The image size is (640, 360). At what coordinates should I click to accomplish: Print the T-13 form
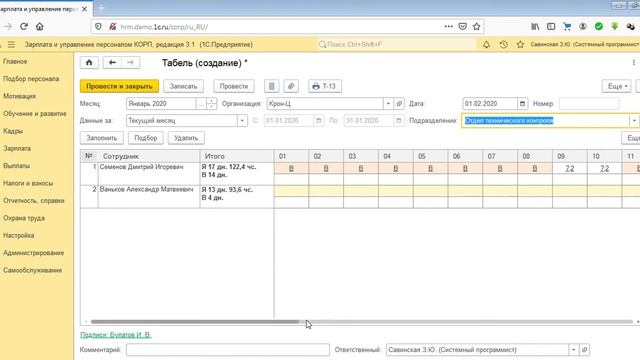pos(325,86)
